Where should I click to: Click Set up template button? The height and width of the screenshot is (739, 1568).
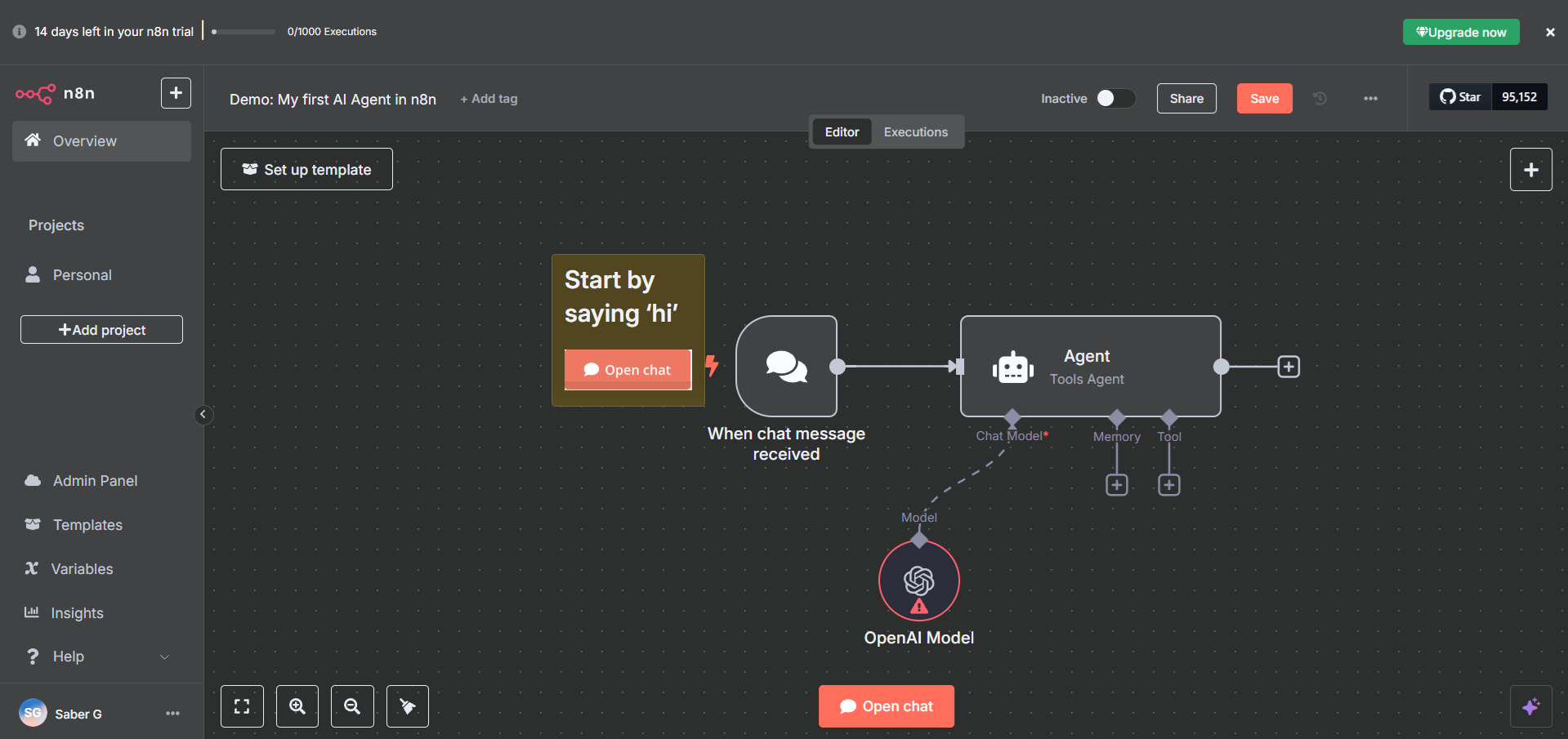[306, 169]
